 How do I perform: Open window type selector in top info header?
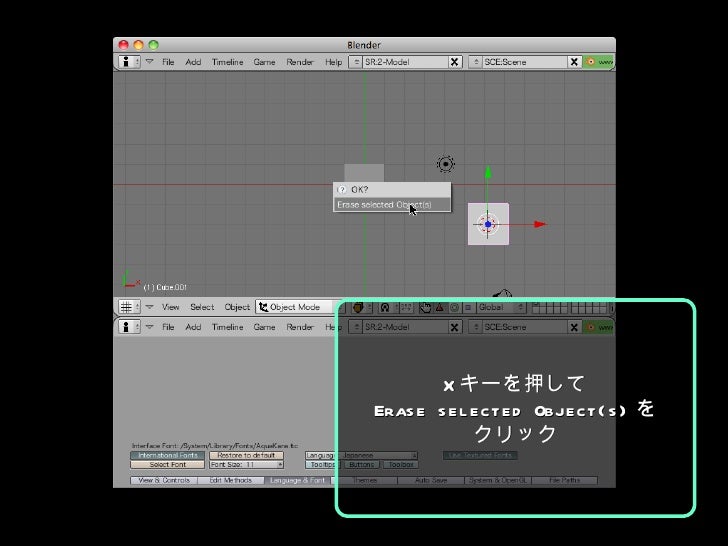(129, 62)
